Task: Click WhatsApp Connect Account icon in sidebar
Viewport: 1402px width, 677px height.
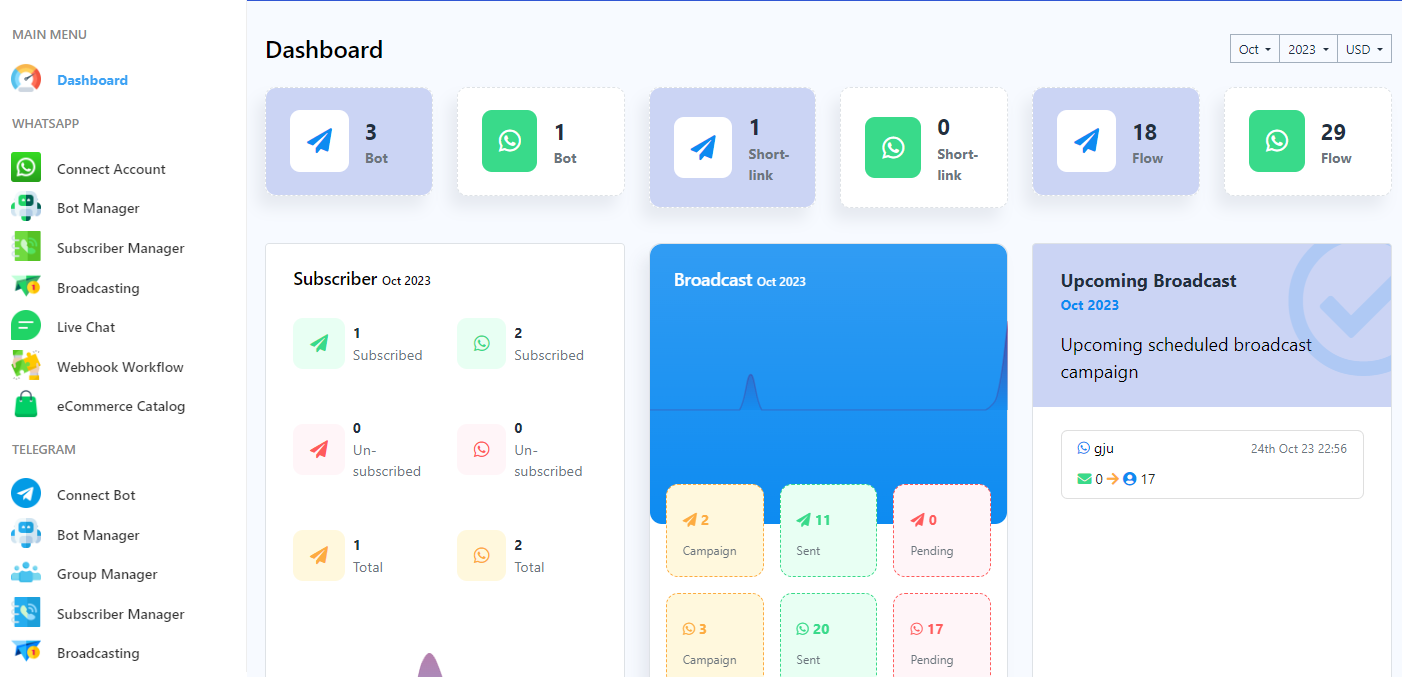Action: point(26,168)
